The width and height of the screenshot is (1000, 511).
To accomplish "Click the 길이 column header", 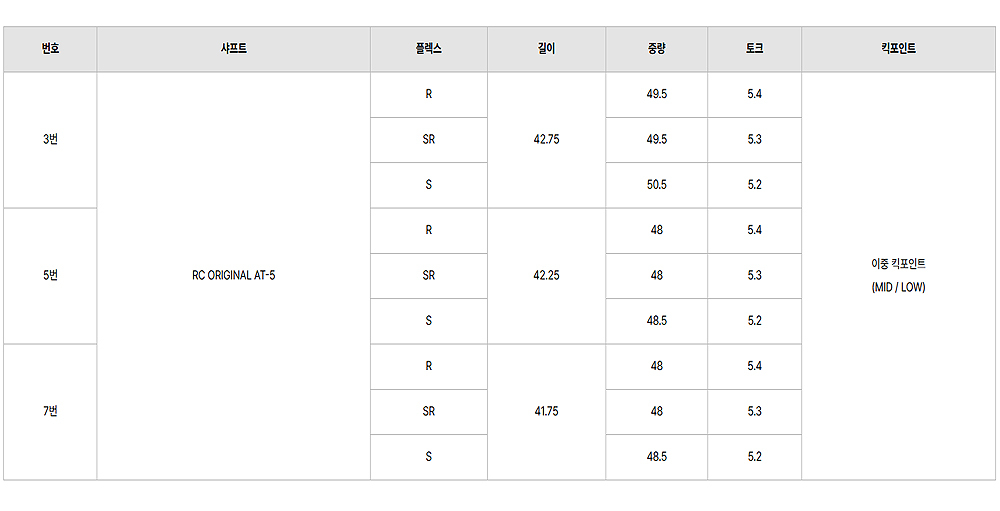I will pyautogui.click(x=546, y=49).
